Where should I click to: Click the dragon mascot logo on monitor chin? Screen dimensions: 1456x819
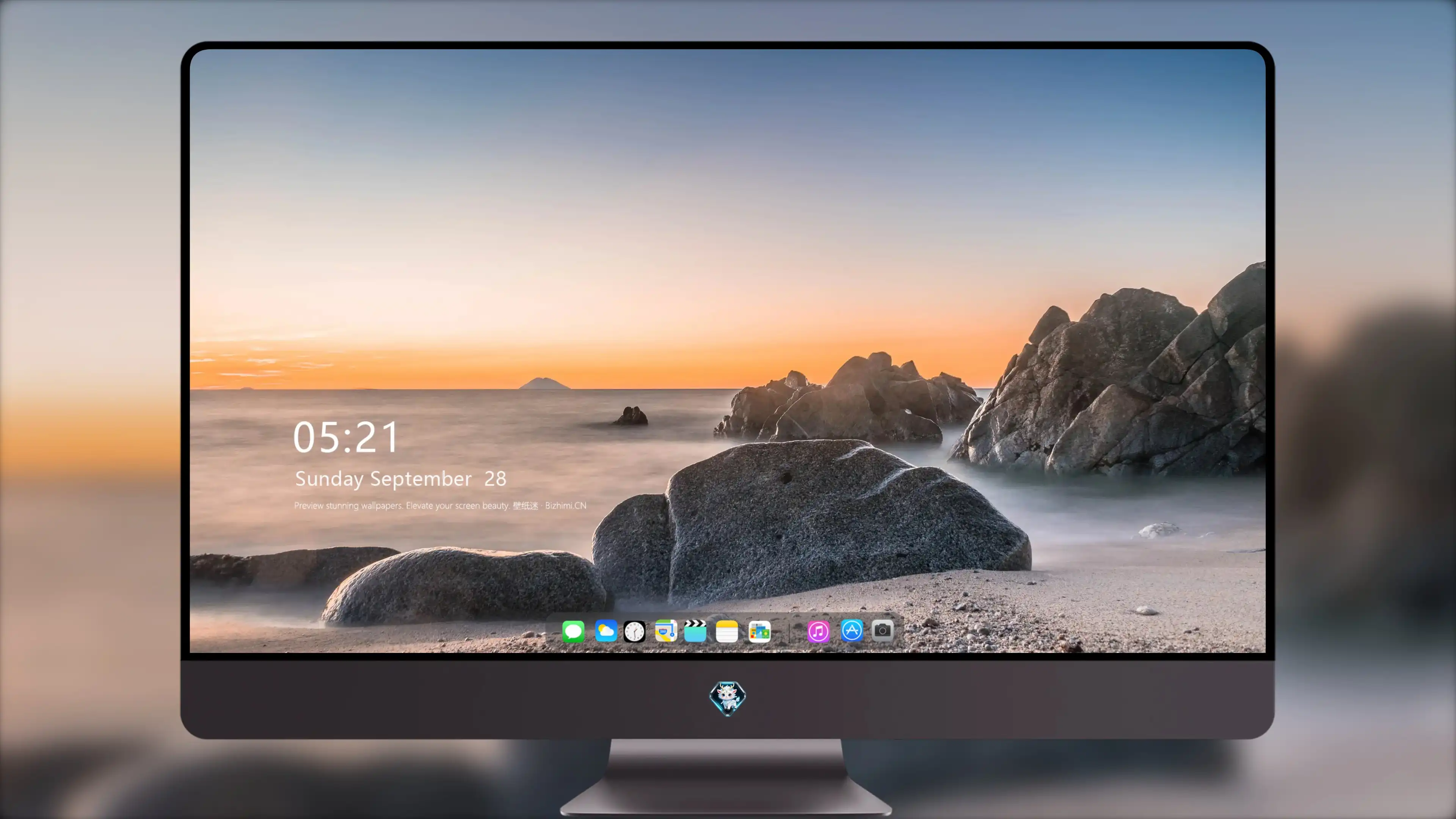pyautogui.click(x=728, y=698)
